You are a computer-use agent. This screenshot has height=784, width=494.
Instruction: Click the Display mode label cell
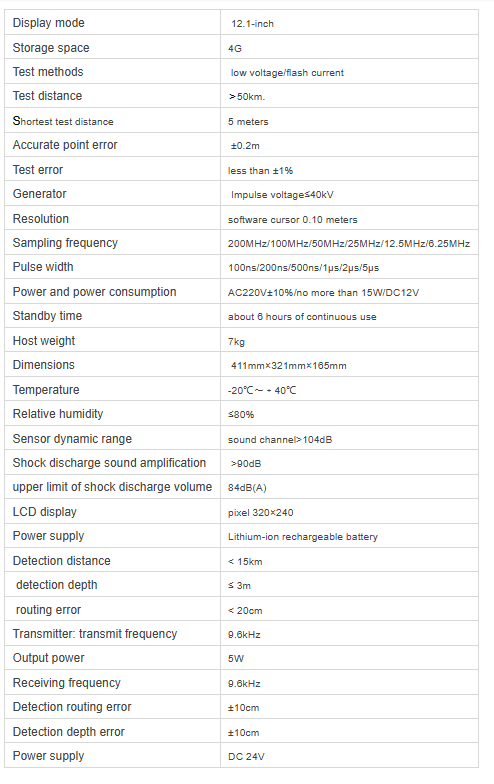point(112,22)
